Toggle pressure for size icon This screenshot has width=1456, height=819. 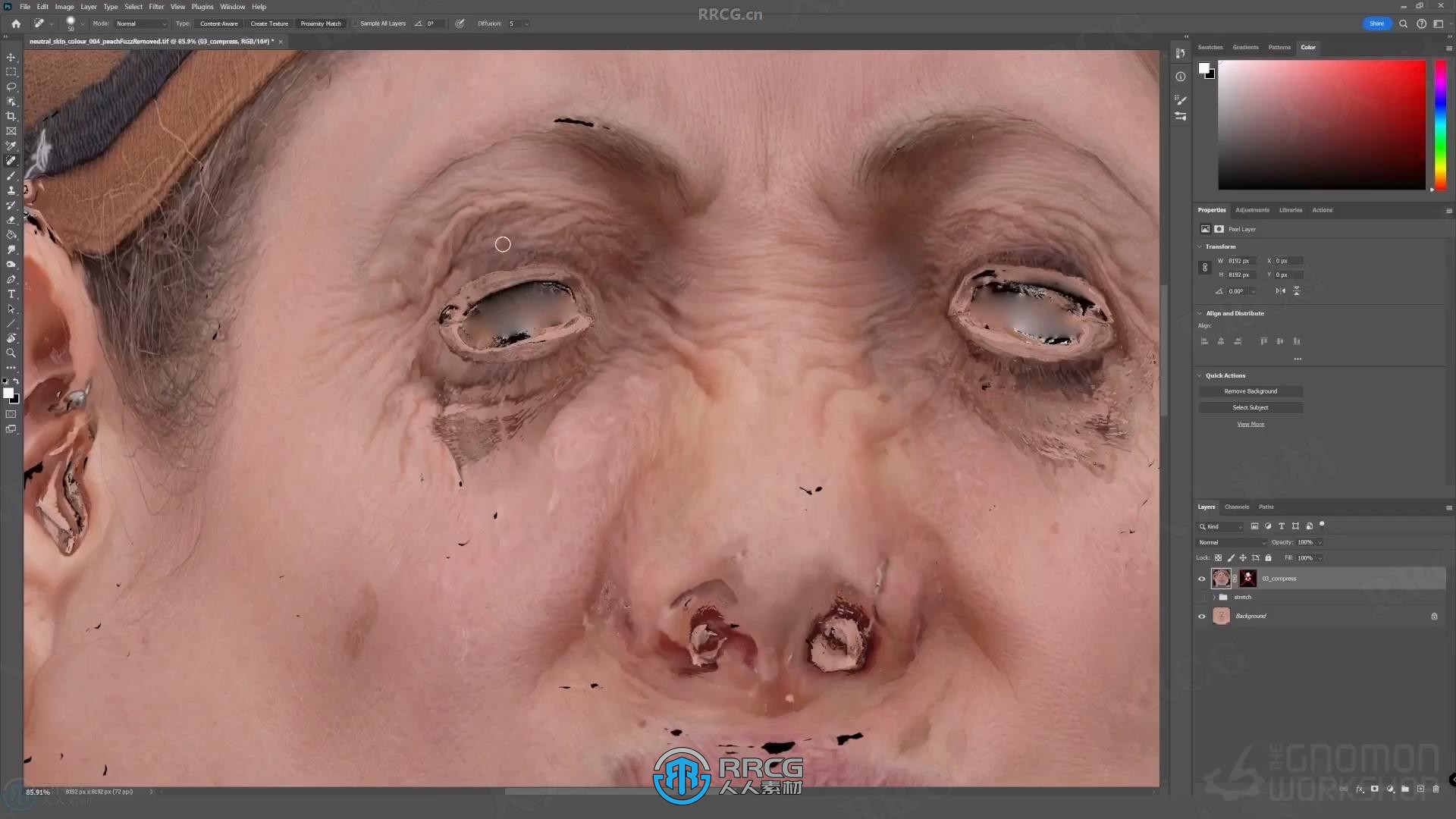click(460, 24)
